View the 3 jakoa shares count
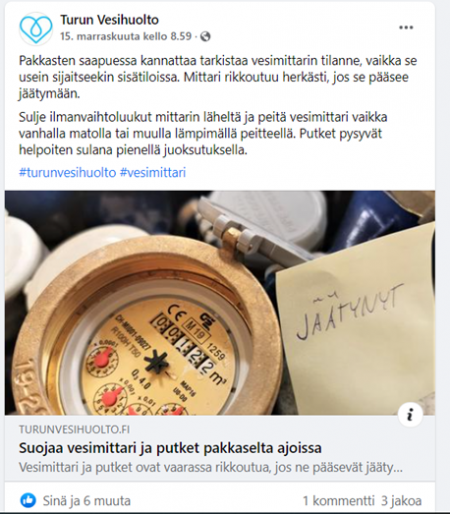The height and width of the screenshot is (514, 450). click(x=401, y=500)
